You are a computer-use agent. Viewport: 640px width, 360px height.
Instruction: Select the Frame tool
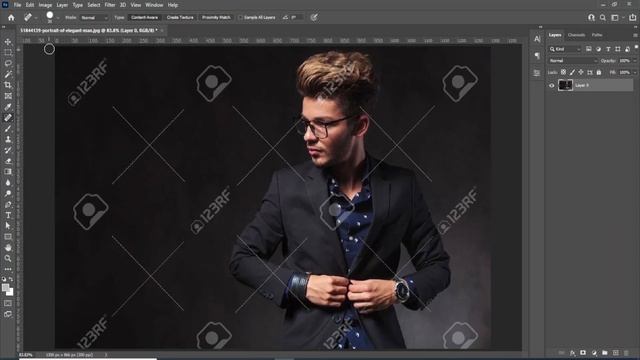click(x=8, y=96)
